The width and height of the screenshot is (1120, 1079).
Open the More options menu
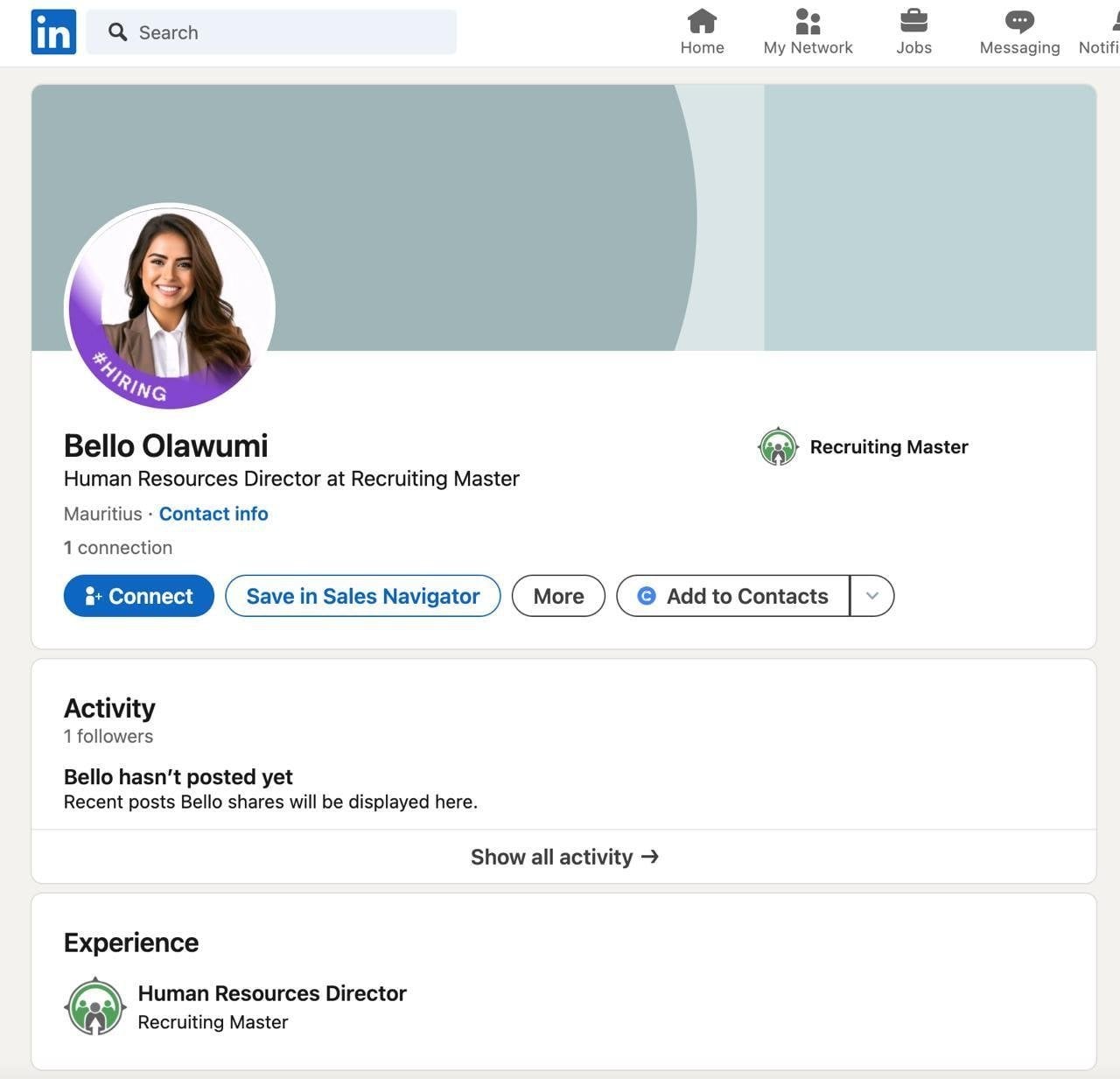[x=558, y=596]
